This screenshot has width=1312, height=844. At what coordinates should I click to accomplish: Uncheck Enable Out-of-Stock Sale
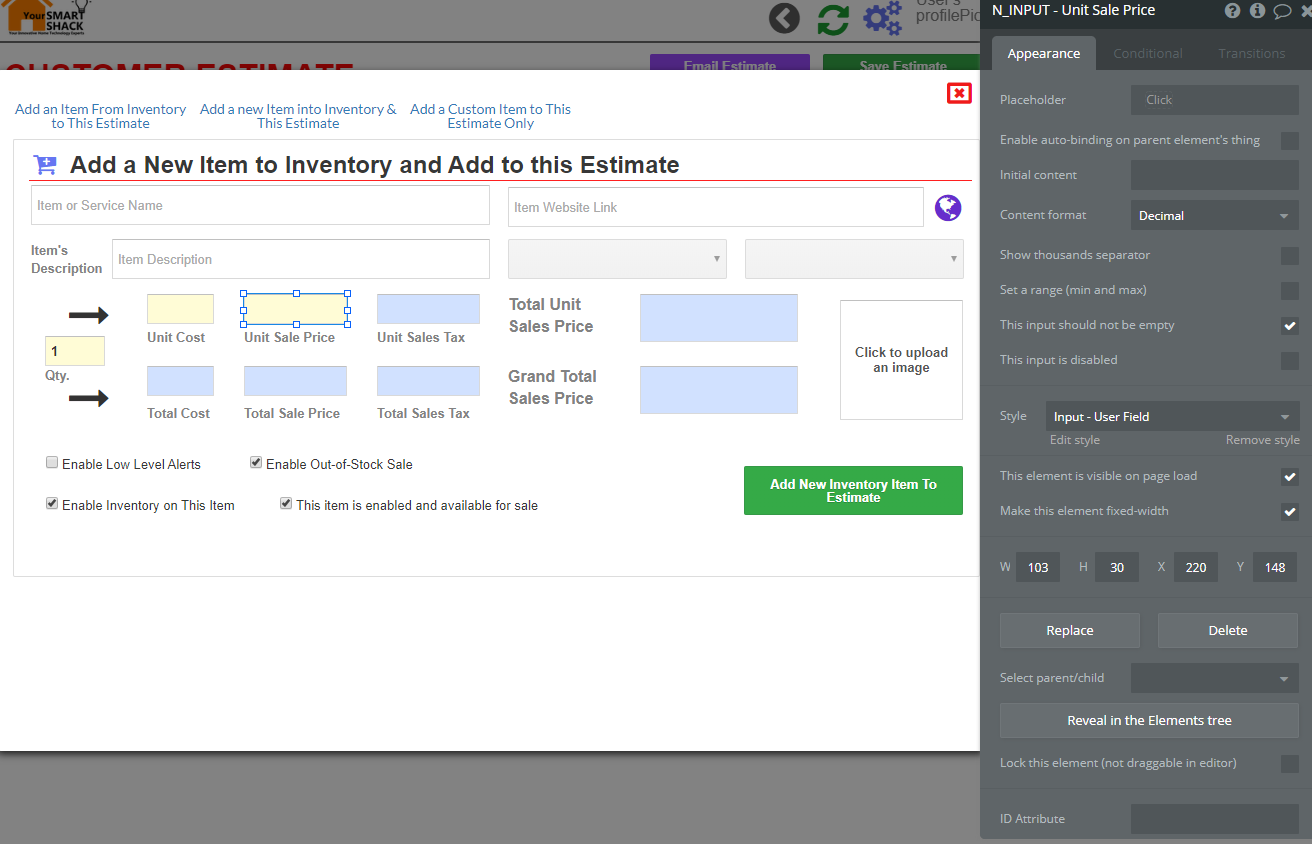click(256, 463)
